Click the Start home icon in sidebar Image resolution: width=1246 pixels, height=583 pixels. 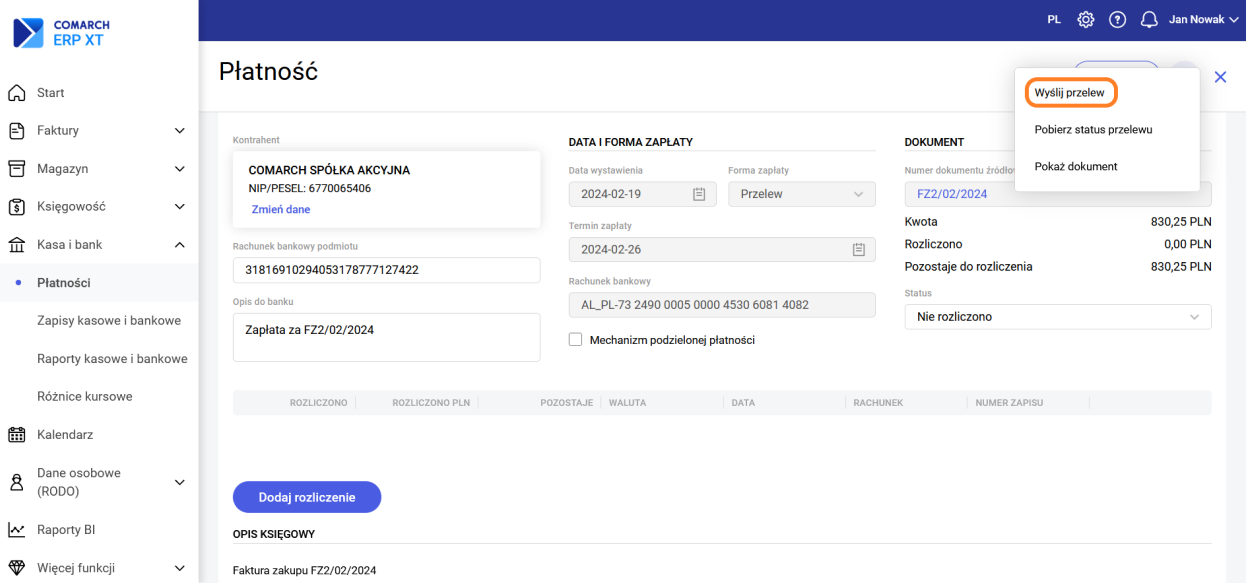click(x=16, y=93)
